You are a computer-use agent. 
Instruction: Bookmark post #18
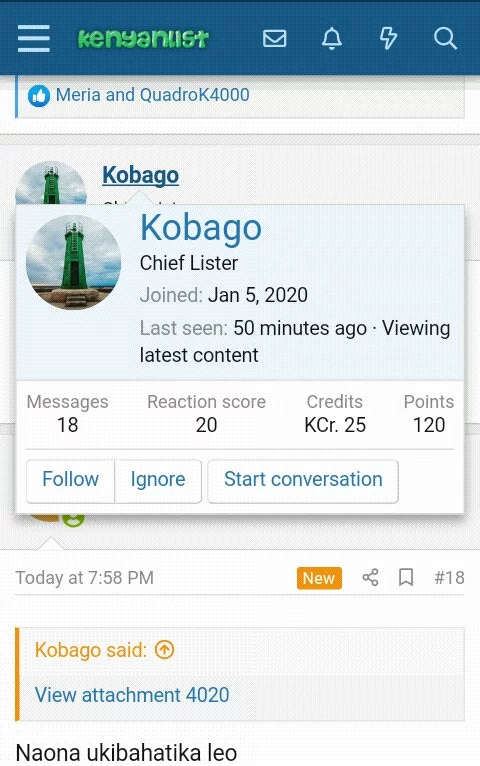point(406,577)
